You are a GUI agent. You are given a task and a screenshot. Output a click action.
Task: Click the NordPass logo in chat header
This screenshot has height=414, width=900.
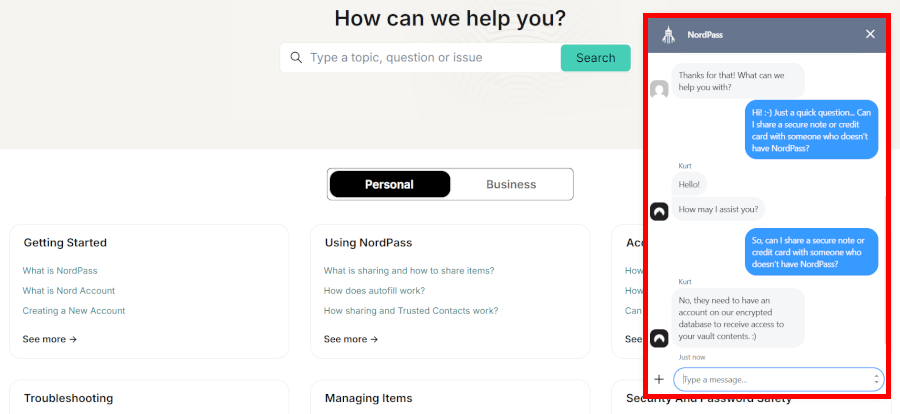669,35
